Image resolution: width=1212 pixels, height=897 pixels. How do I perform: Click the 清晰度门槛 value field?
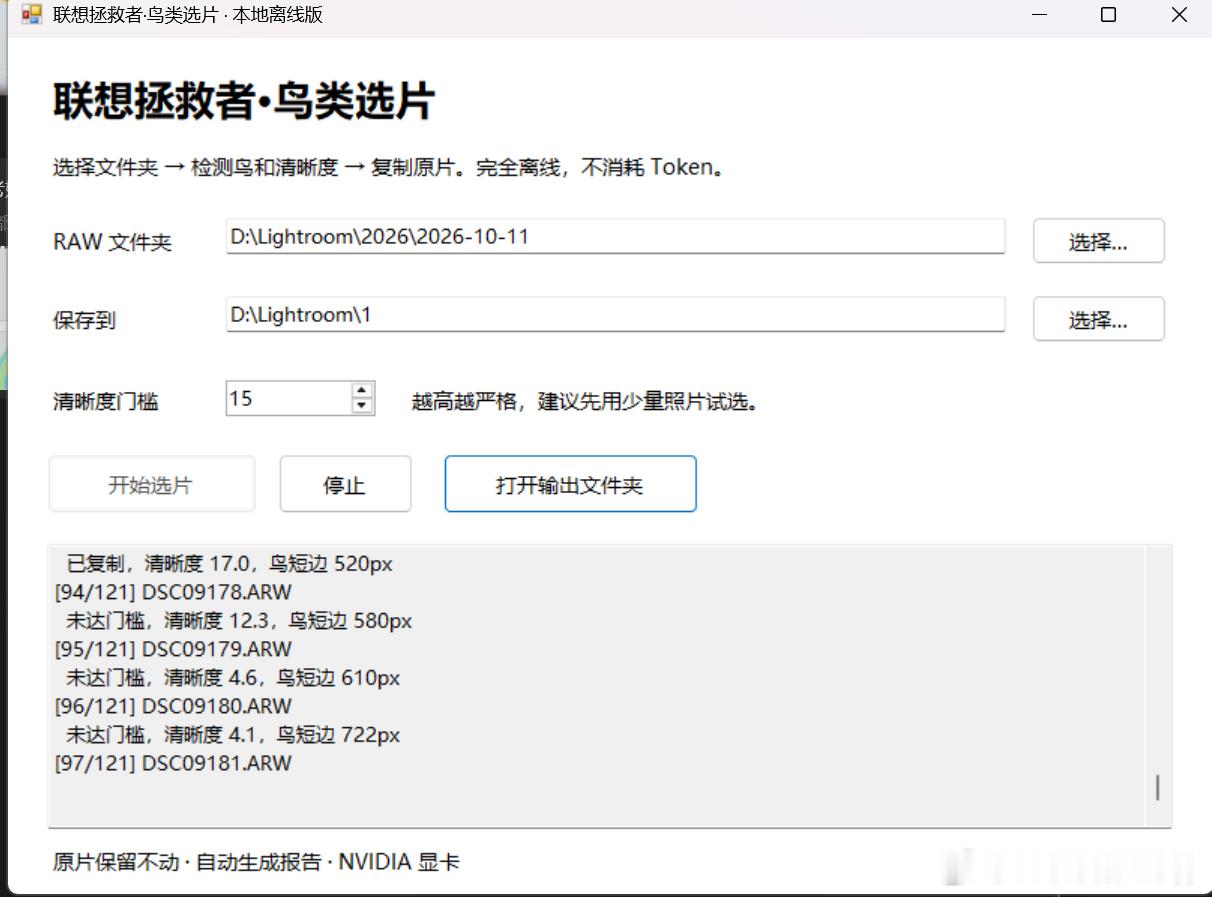pyautogui.click(x=288, y=398)
